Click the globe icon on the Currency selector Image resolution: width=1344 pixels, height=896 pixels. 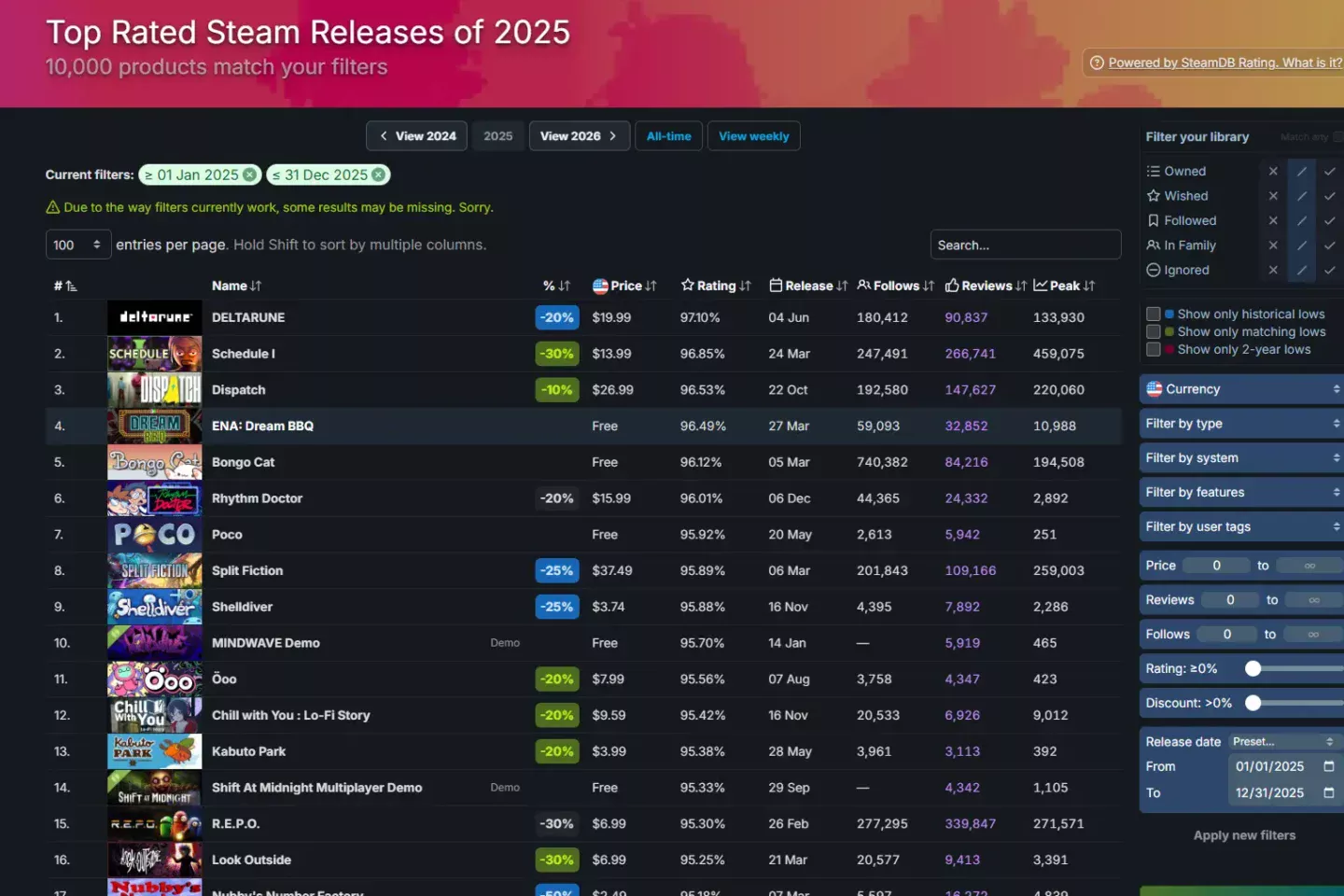[x=1154, y=389]
